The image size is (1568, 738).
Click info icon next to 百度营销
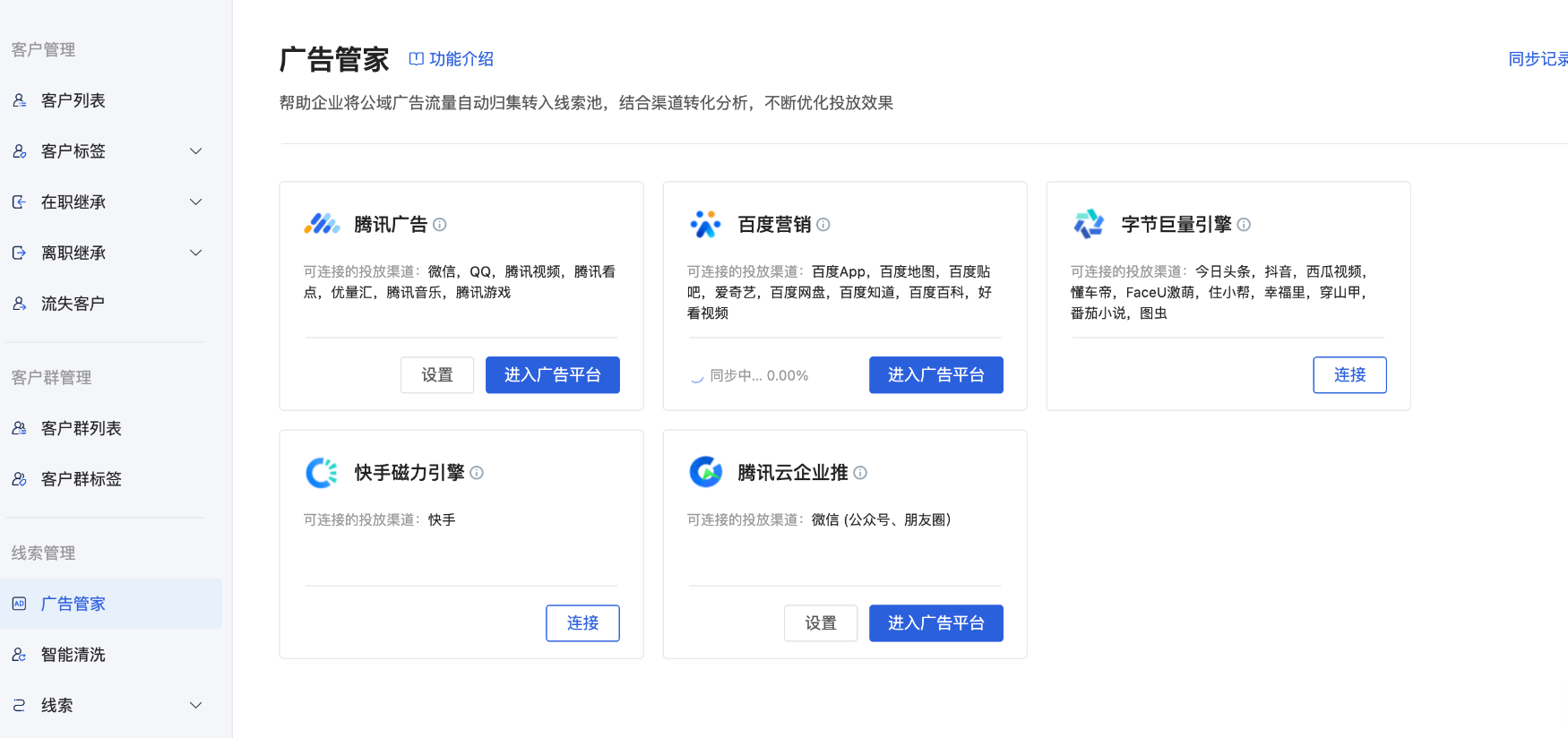pos(823,225)
